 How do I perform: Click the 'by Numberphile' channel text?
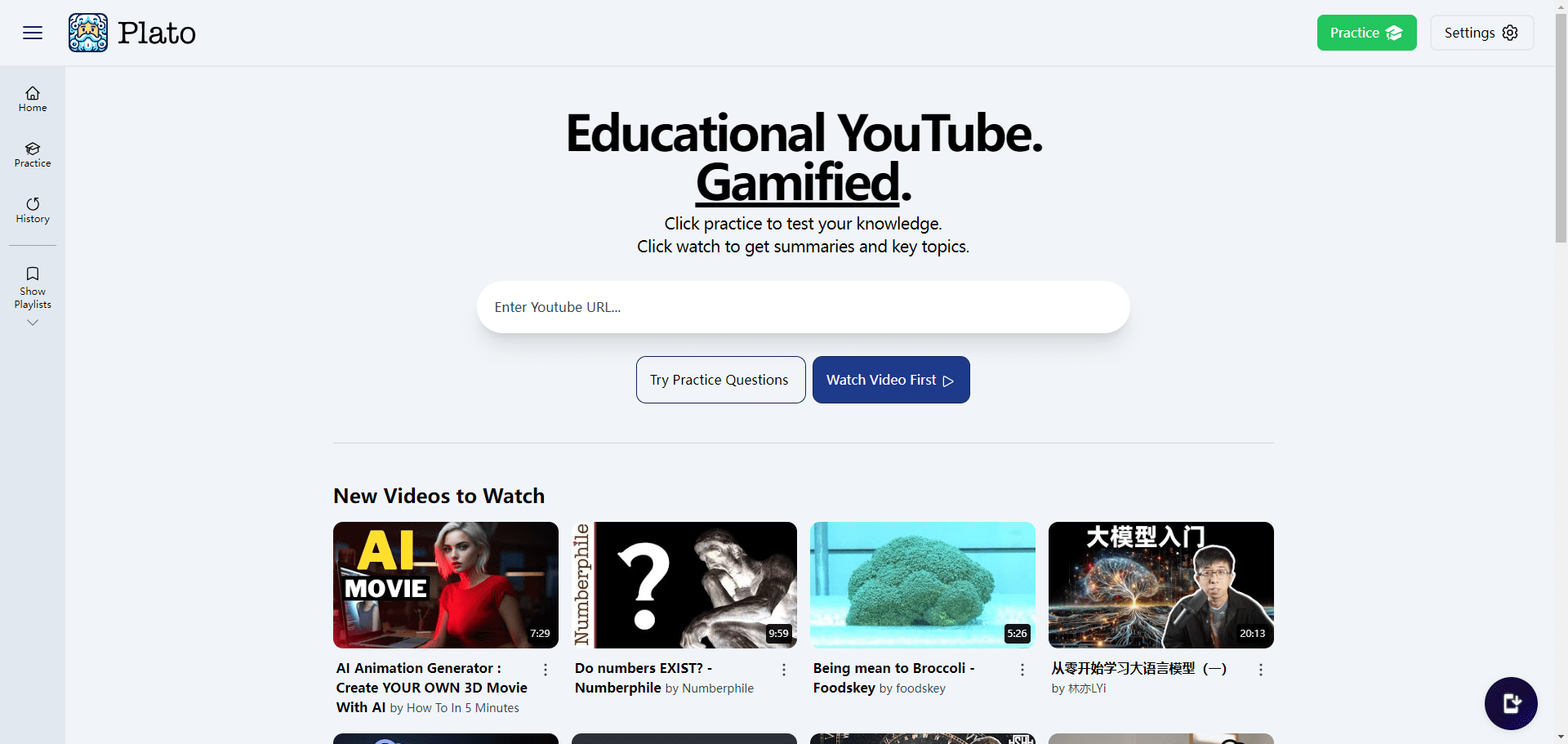(x=710, y=688)
